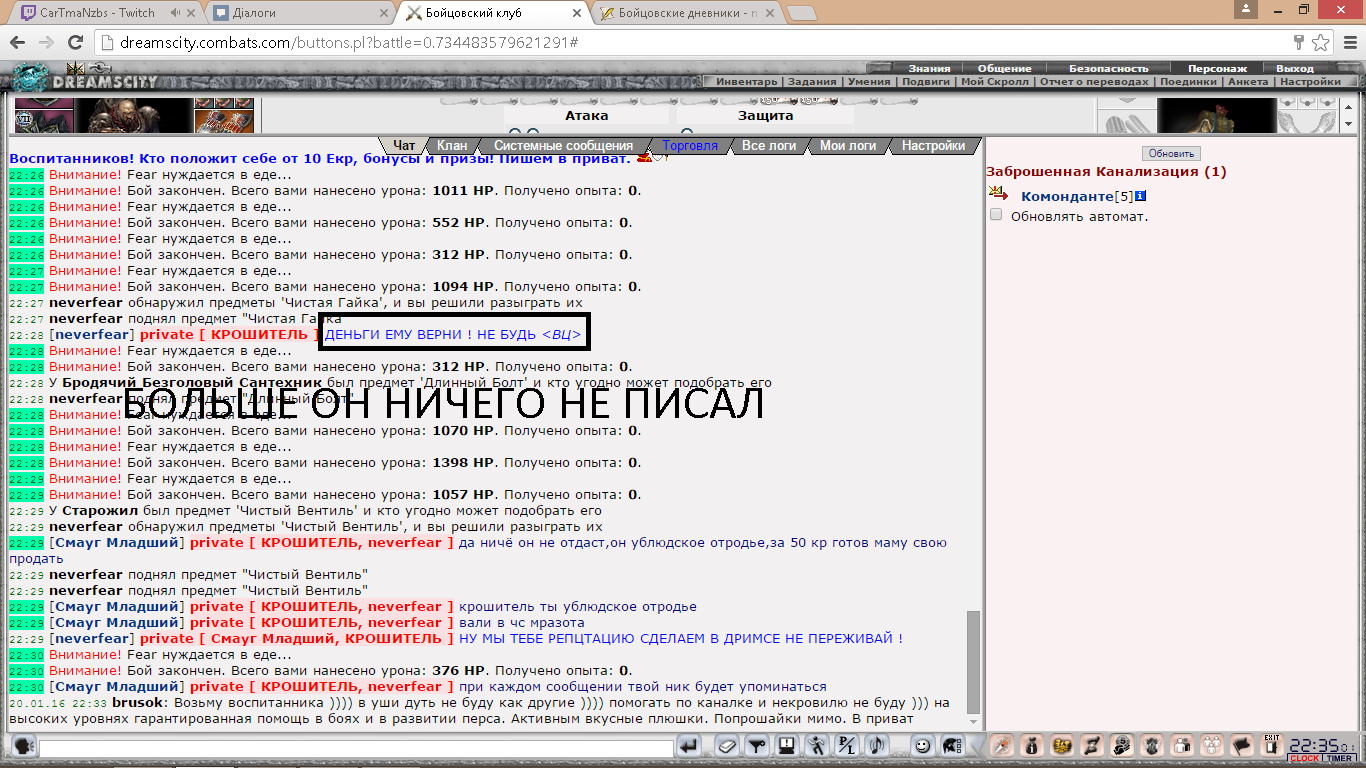Click the exclamation-mark monitor icon in toolbar
Screen dimensions: 1366x768
point(787,745)
